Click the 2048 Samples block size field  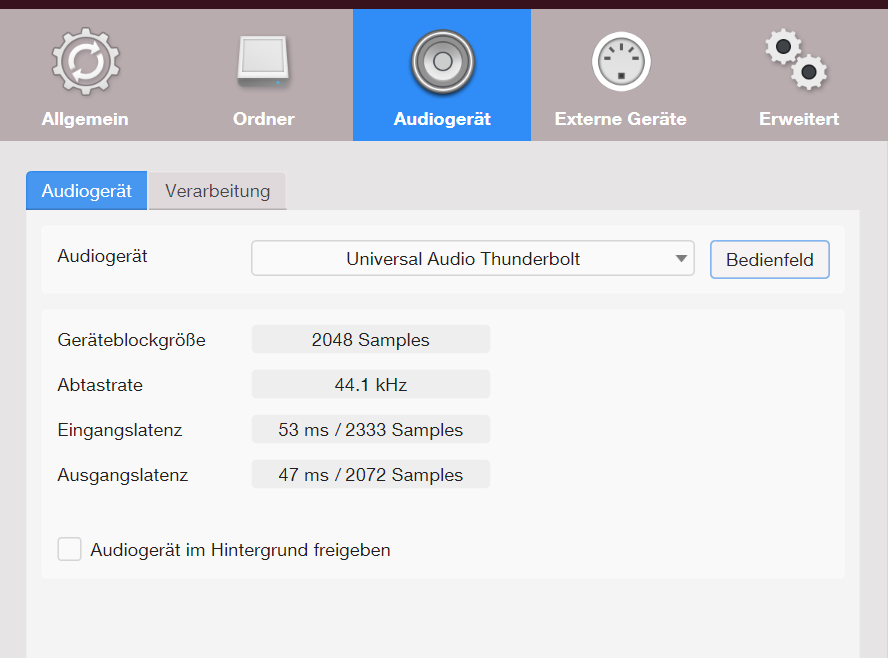pos(371,339)
